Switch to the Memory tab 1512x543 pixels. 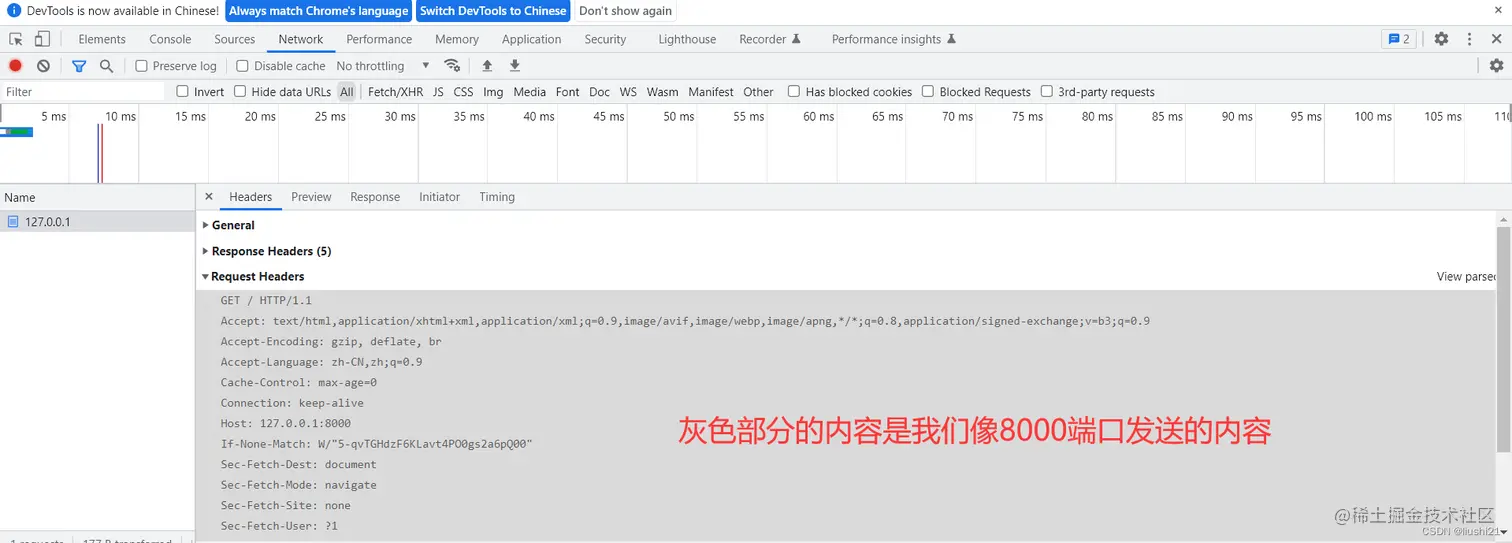click(x=457, y=39)
